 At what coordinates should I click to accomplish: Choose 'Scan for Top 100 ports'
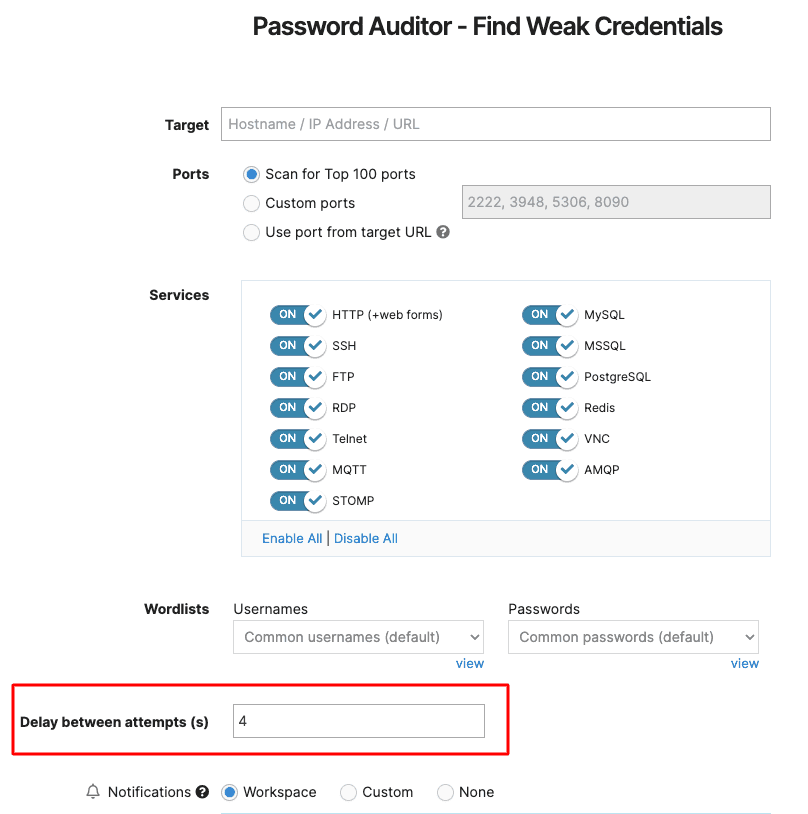(251, 174)
